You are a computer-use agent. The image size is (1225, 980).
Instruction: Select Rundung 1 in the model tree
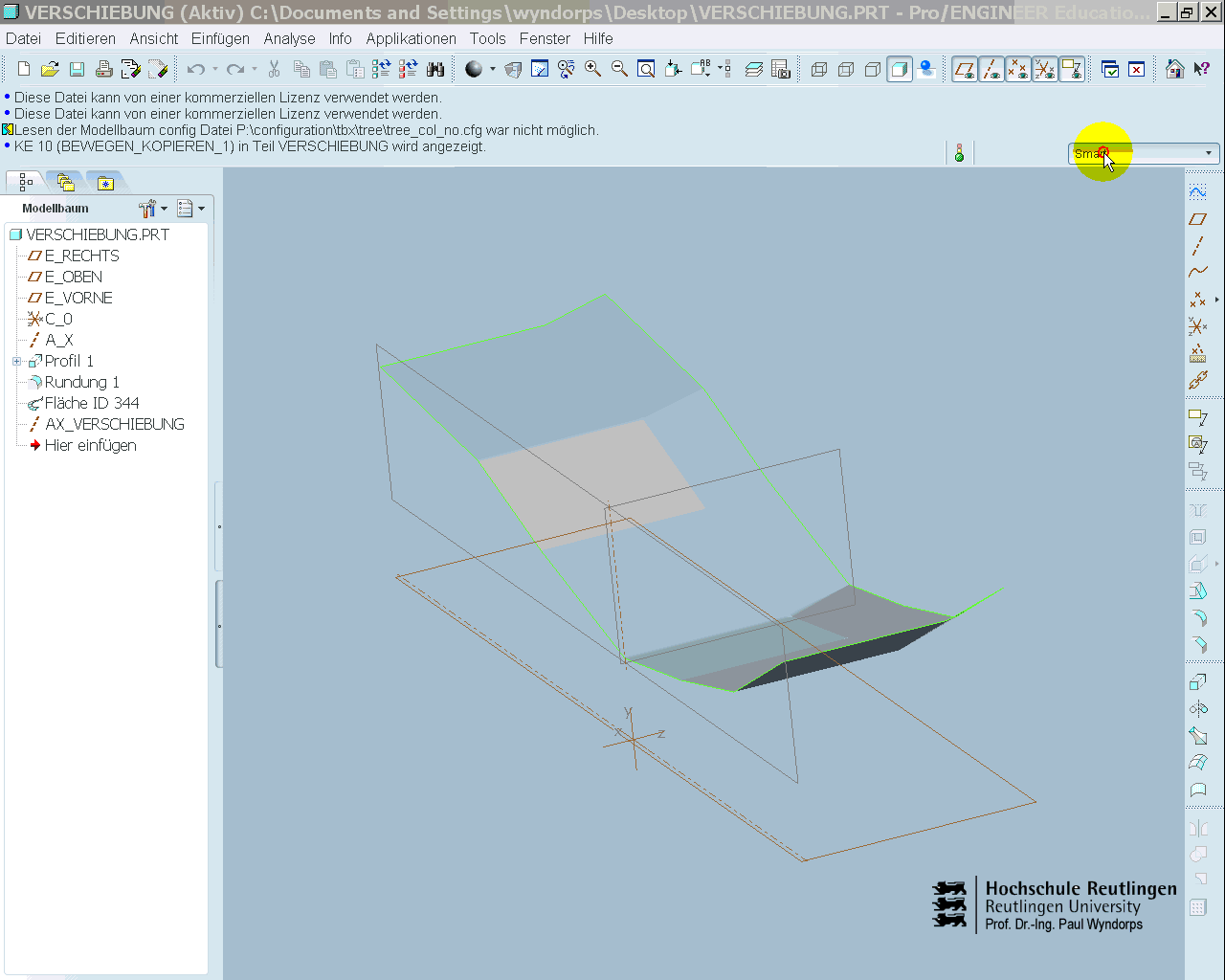(x=81, y=382)
